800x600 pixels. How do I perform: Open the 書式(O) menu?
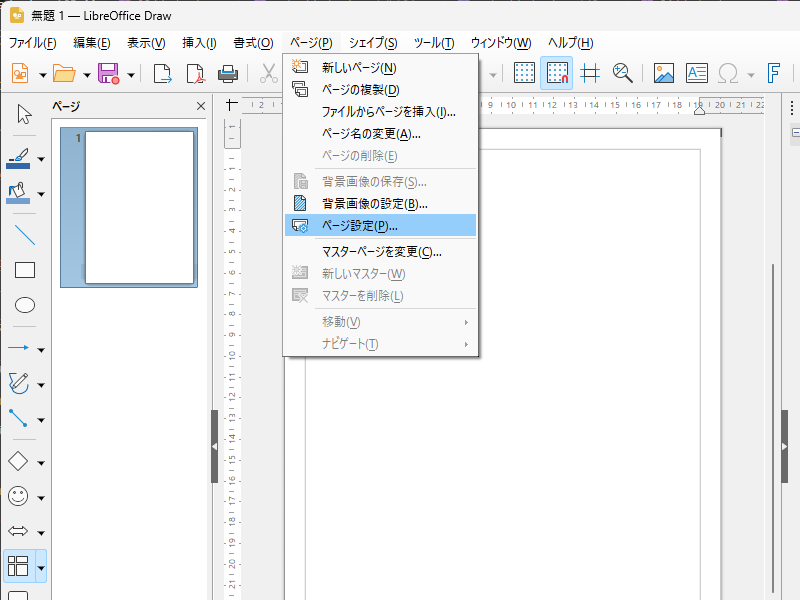(x=254, y=43)
